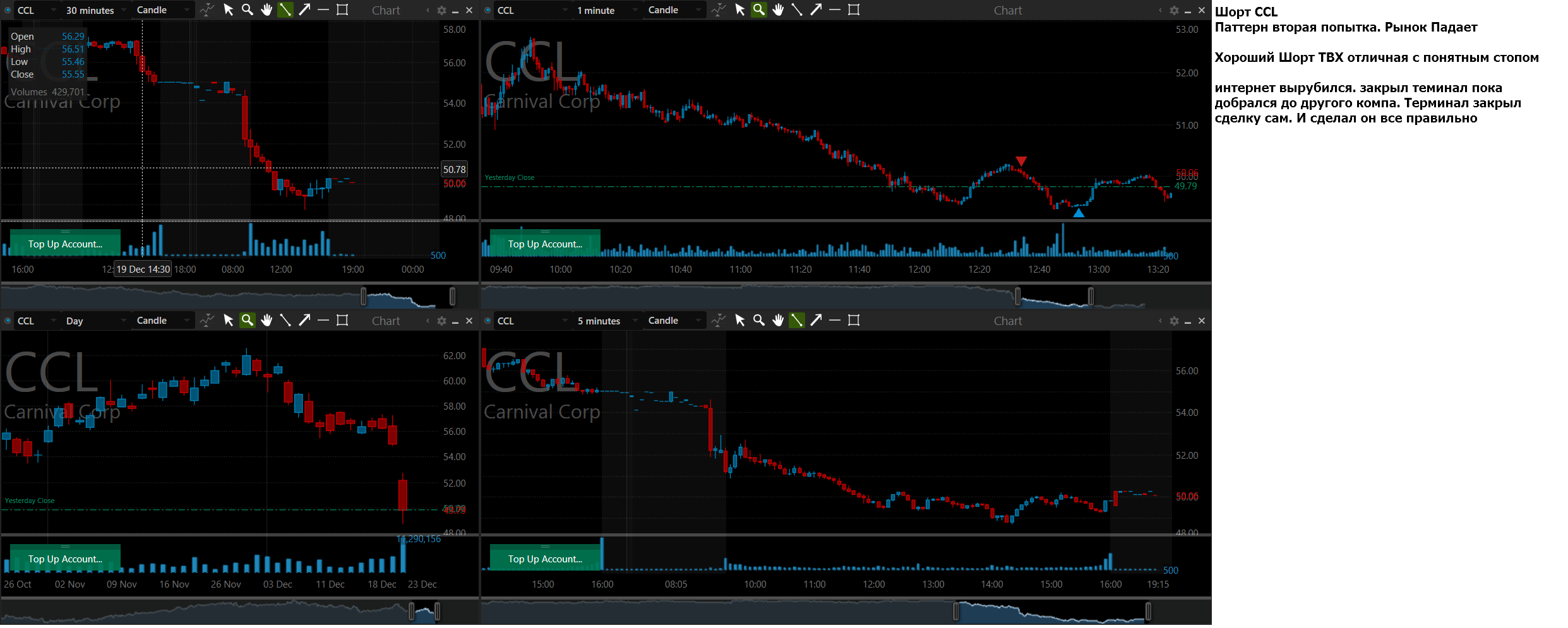Expand Candle type dropdown in 30 minutes chart
This screenshot has height=628, width=1568.
coord(163,10)
